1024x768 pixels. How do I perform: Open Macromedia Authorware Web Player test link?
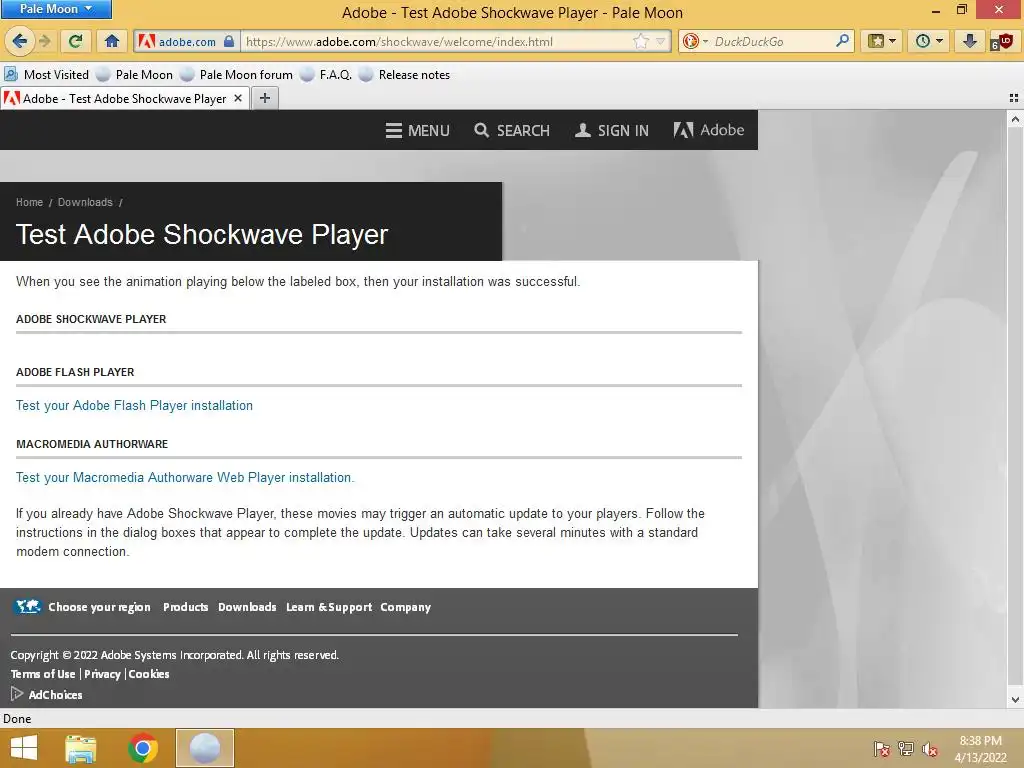(x=185, y=477)
